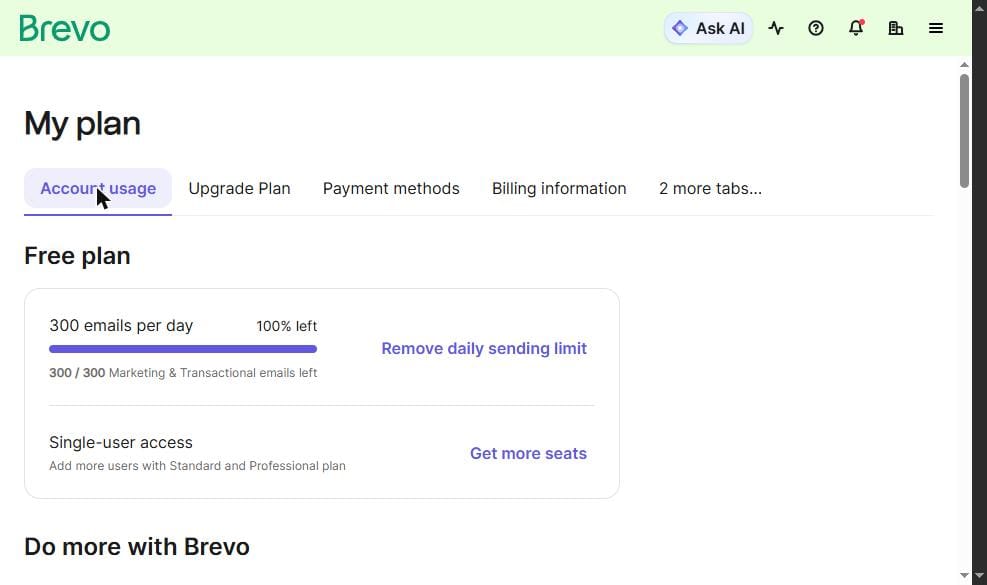This screenshot has width=987, height=585.
Task: Expand the 2 more tabs menu
Action: [x=710, y=189]
